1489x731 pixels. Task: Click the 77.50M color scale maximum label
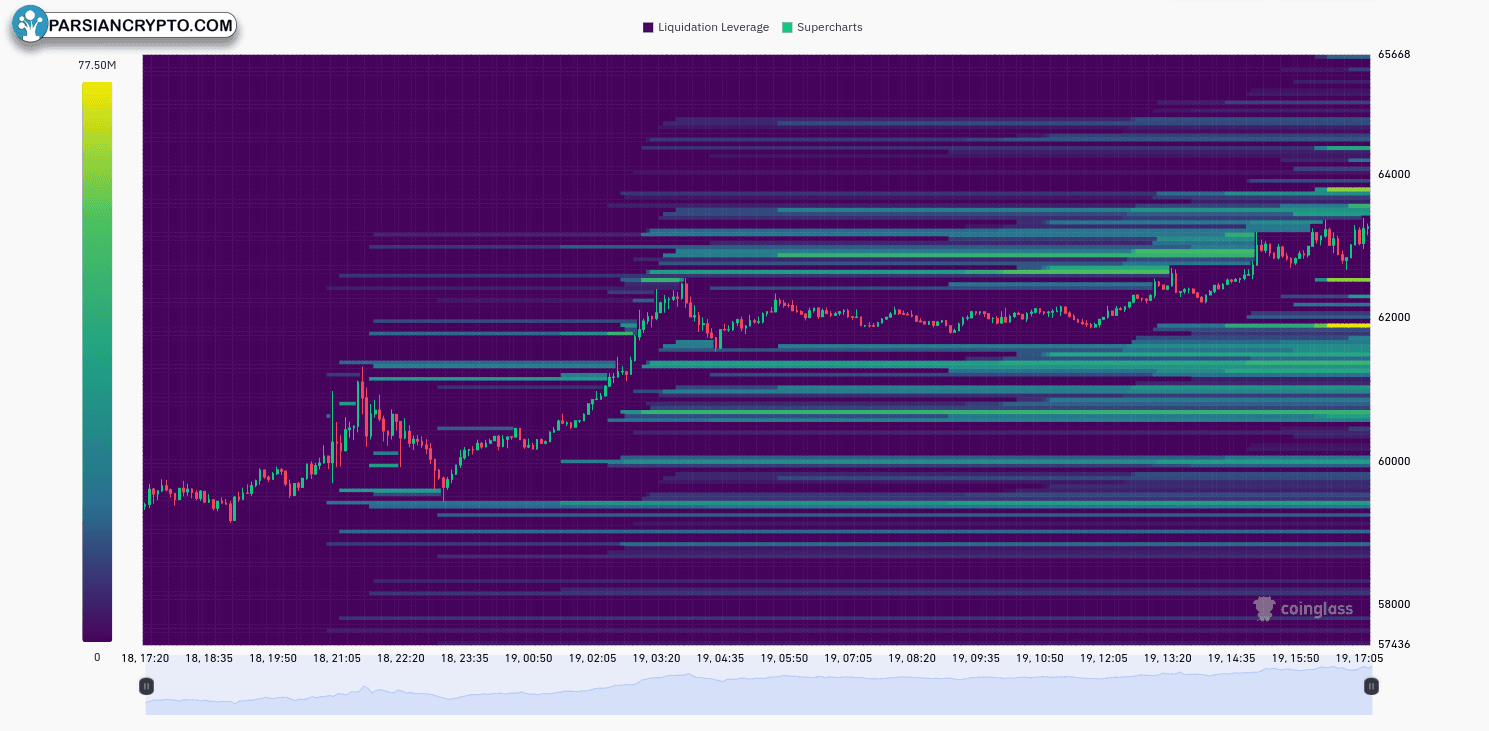pos(97,66)
